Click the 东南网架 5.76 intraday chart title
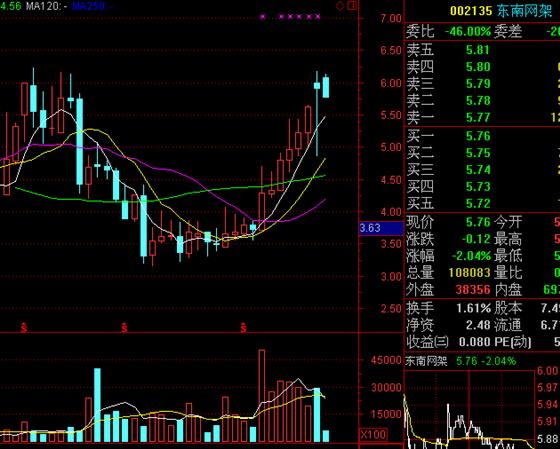This screenshot has width=560, height=449. click(x=460, y=361)
